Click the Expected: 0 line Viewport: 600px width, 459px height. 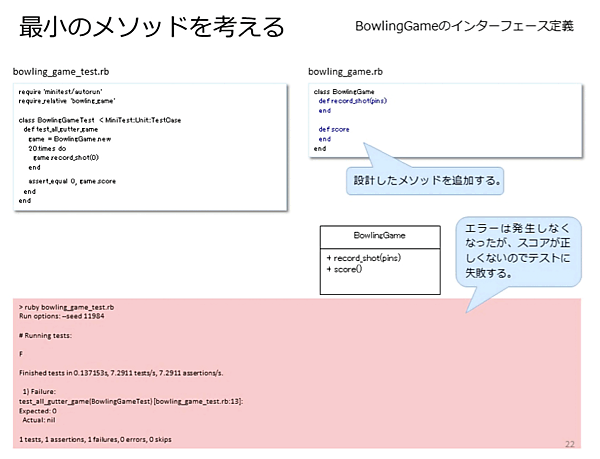38,411
